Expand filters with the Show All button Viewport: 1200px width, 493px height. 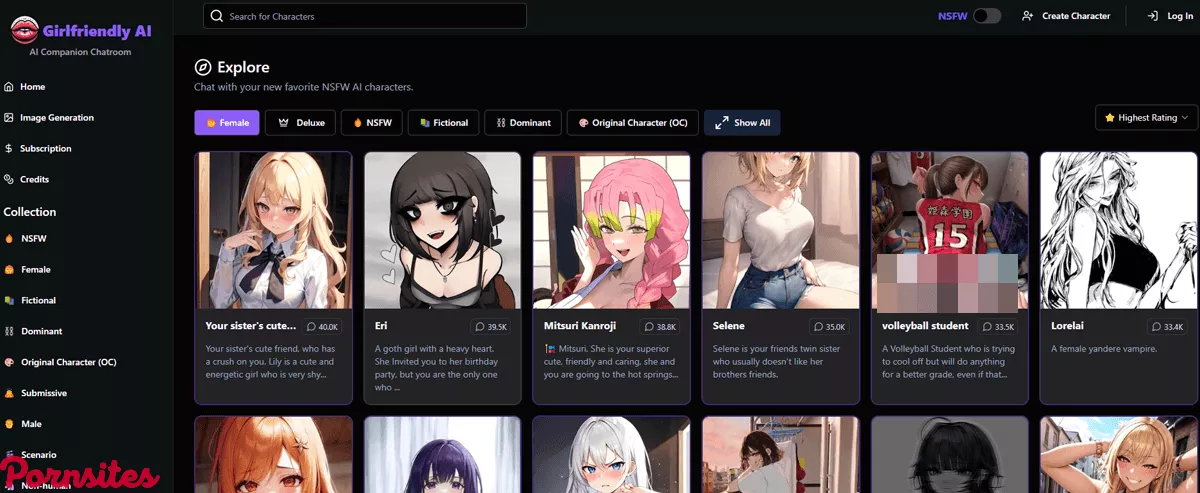[742, 123]
